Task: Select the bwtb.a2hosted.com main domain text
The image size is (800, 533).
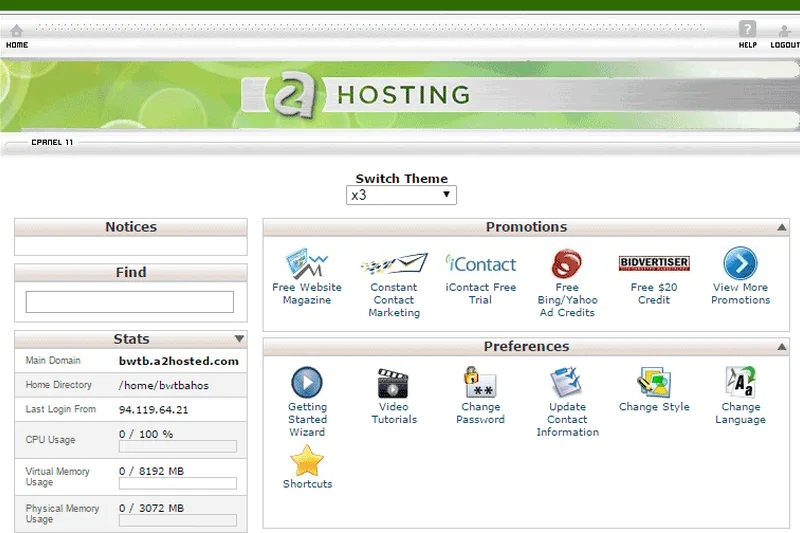Action: click(x=179, y=361)
